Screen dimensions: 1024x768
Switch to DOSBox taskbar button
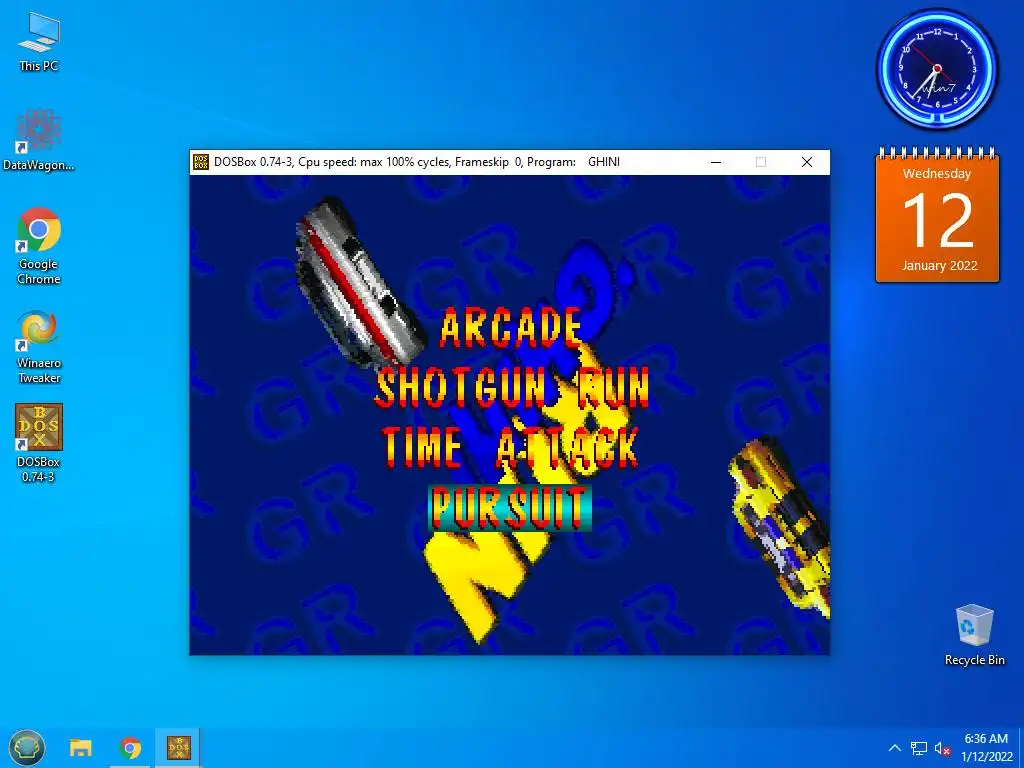[x=178, y=748]
